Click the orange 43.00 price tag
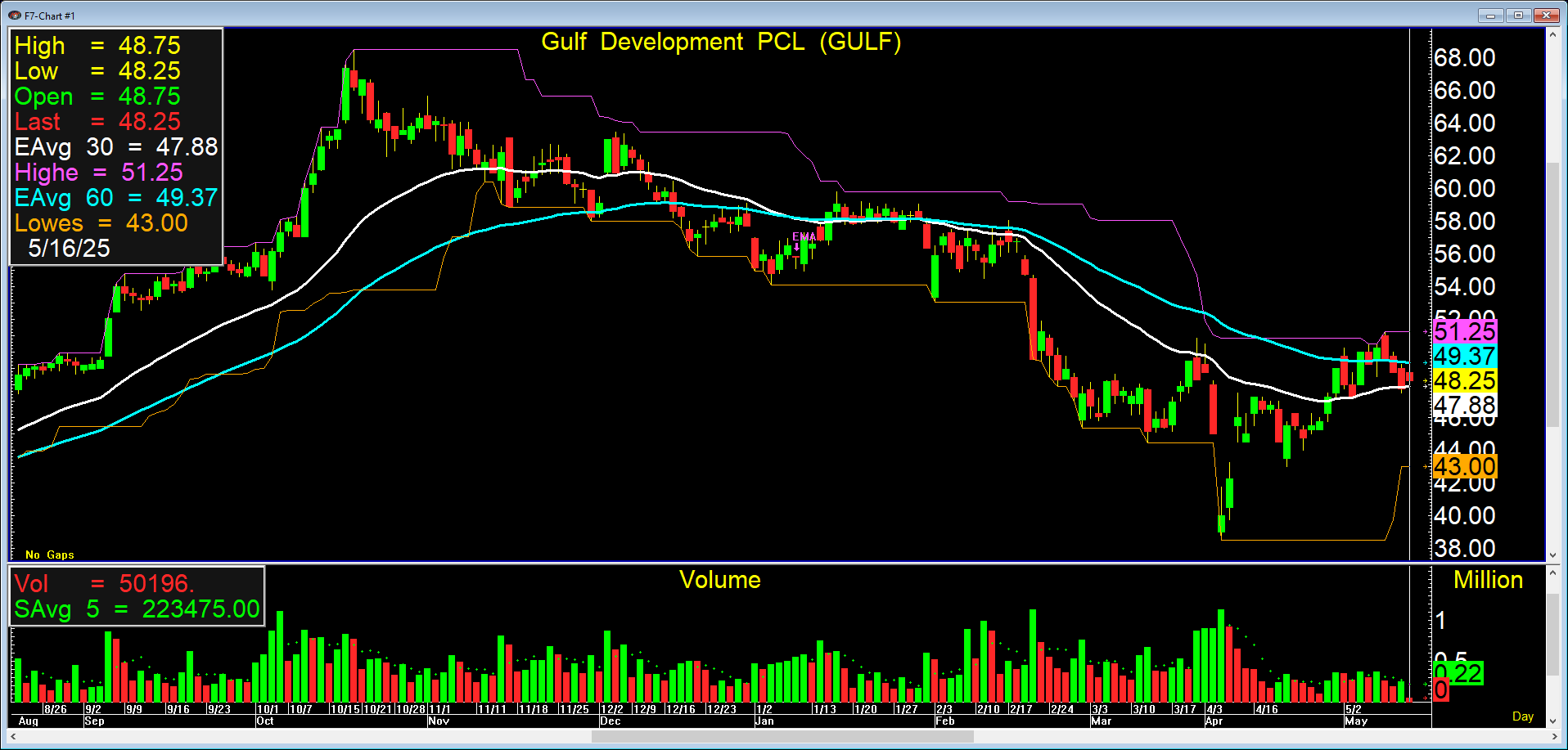 pos(1465,466)
